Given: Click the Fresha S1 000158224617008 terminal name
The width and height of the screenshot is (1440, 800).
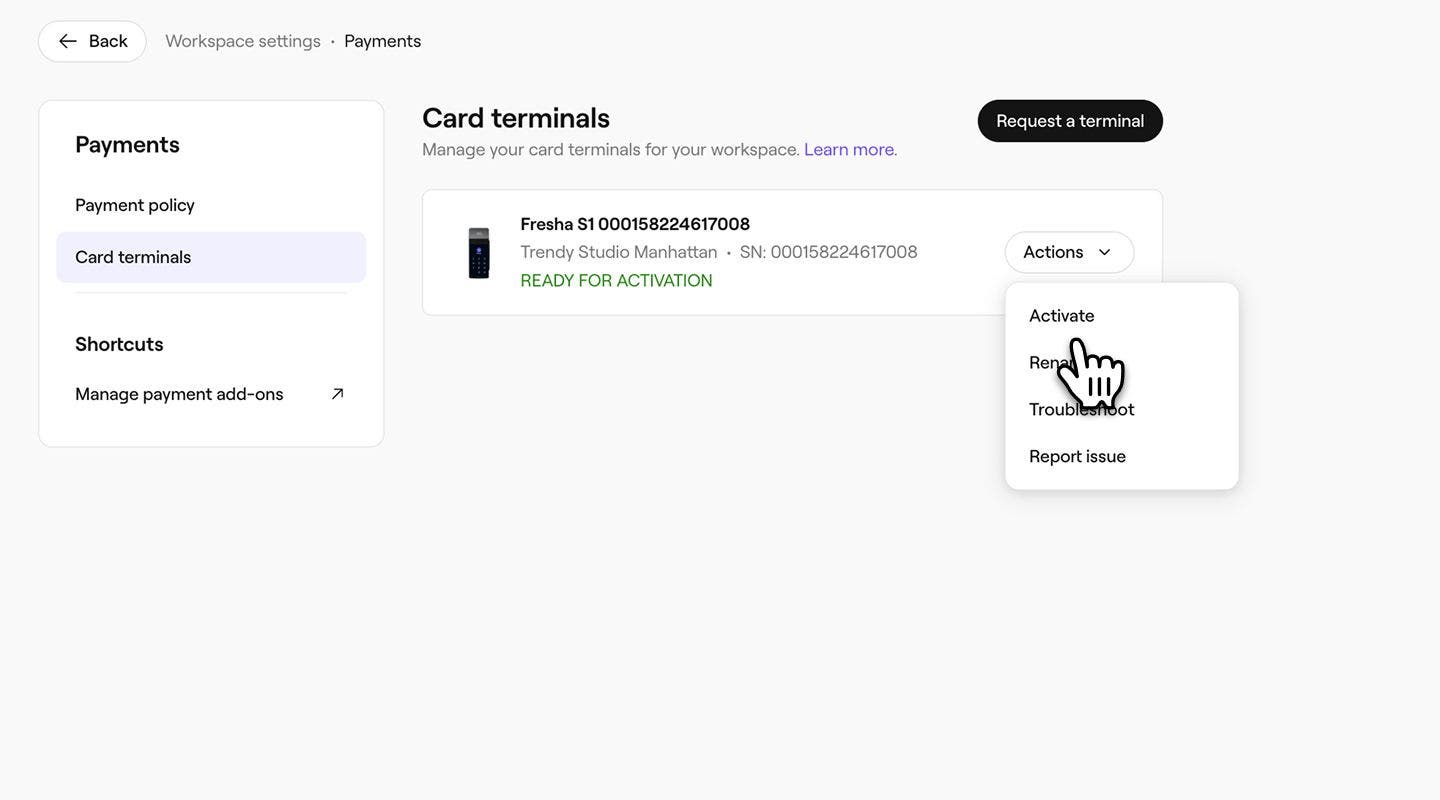Looking at the screenshot, I should (x=635, y=224).
